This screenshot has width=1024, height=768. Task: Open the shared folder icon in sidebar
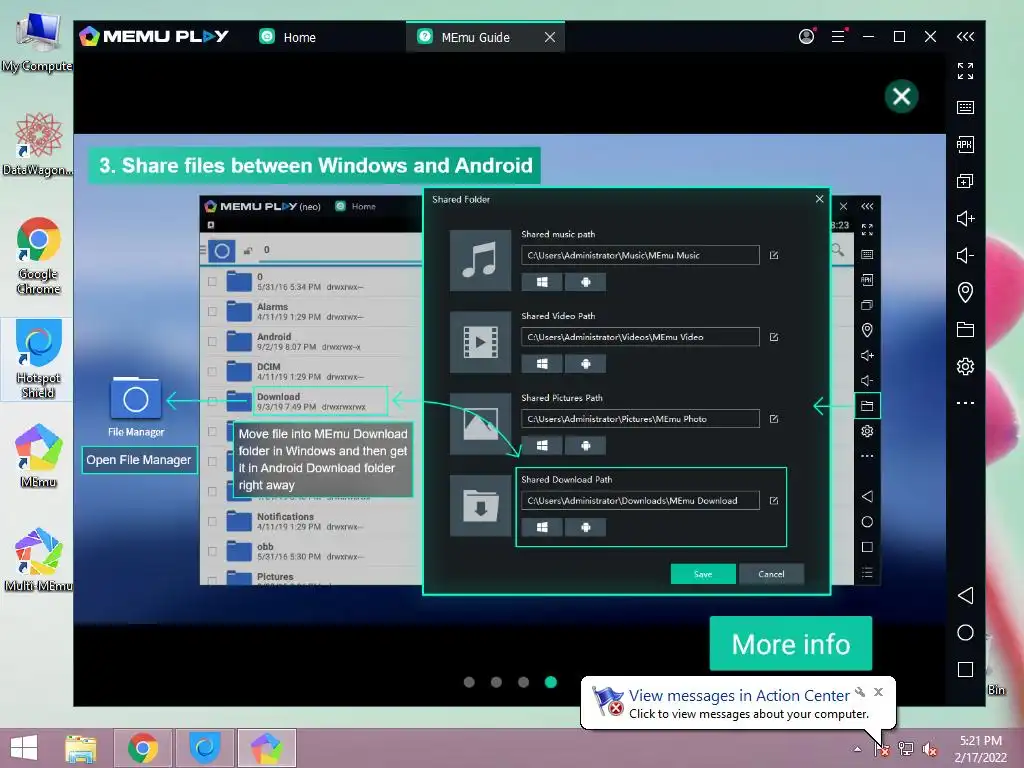965,329
